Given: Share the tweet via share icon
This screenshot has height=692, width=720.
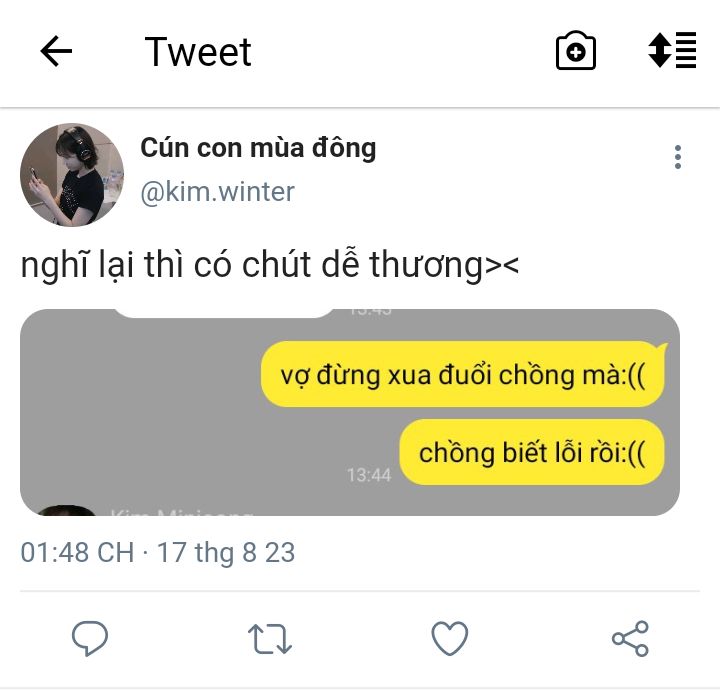Looking at the screenshot, I should click(630, 638).
